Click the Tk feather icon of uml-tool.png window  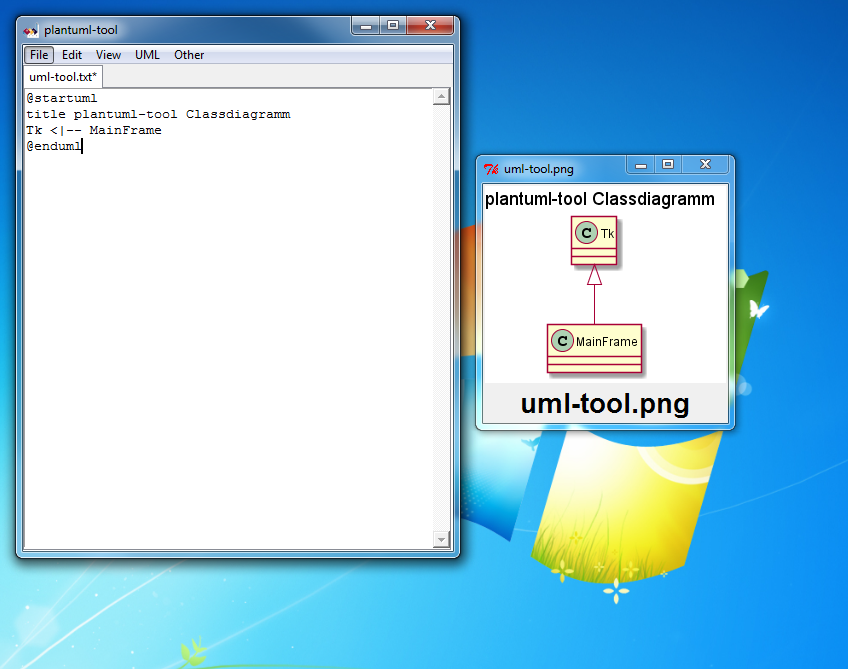tap(491, 169)
